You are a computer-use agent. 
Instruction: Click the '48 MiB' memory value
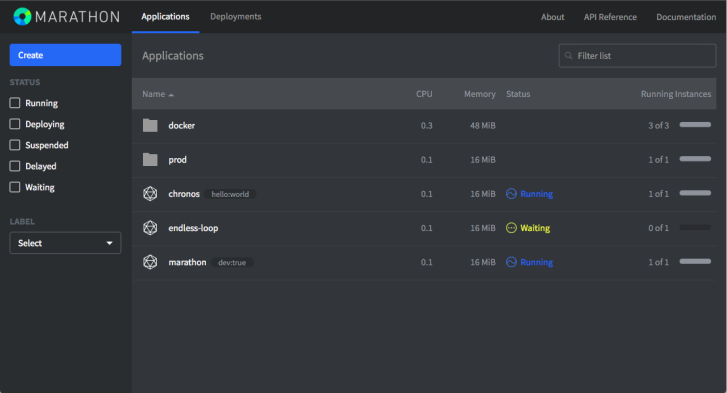tap(483, 126)
